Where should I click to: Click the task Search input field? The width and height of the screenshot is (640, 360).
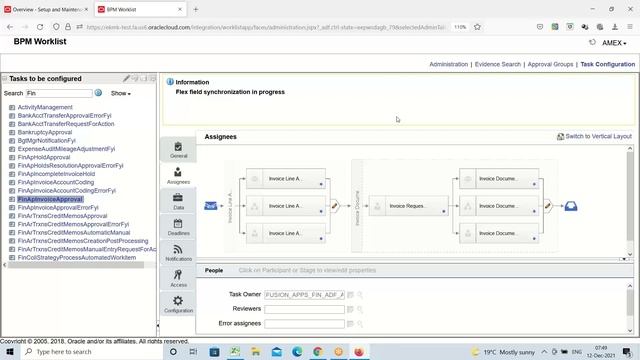(x=59, y=93)
